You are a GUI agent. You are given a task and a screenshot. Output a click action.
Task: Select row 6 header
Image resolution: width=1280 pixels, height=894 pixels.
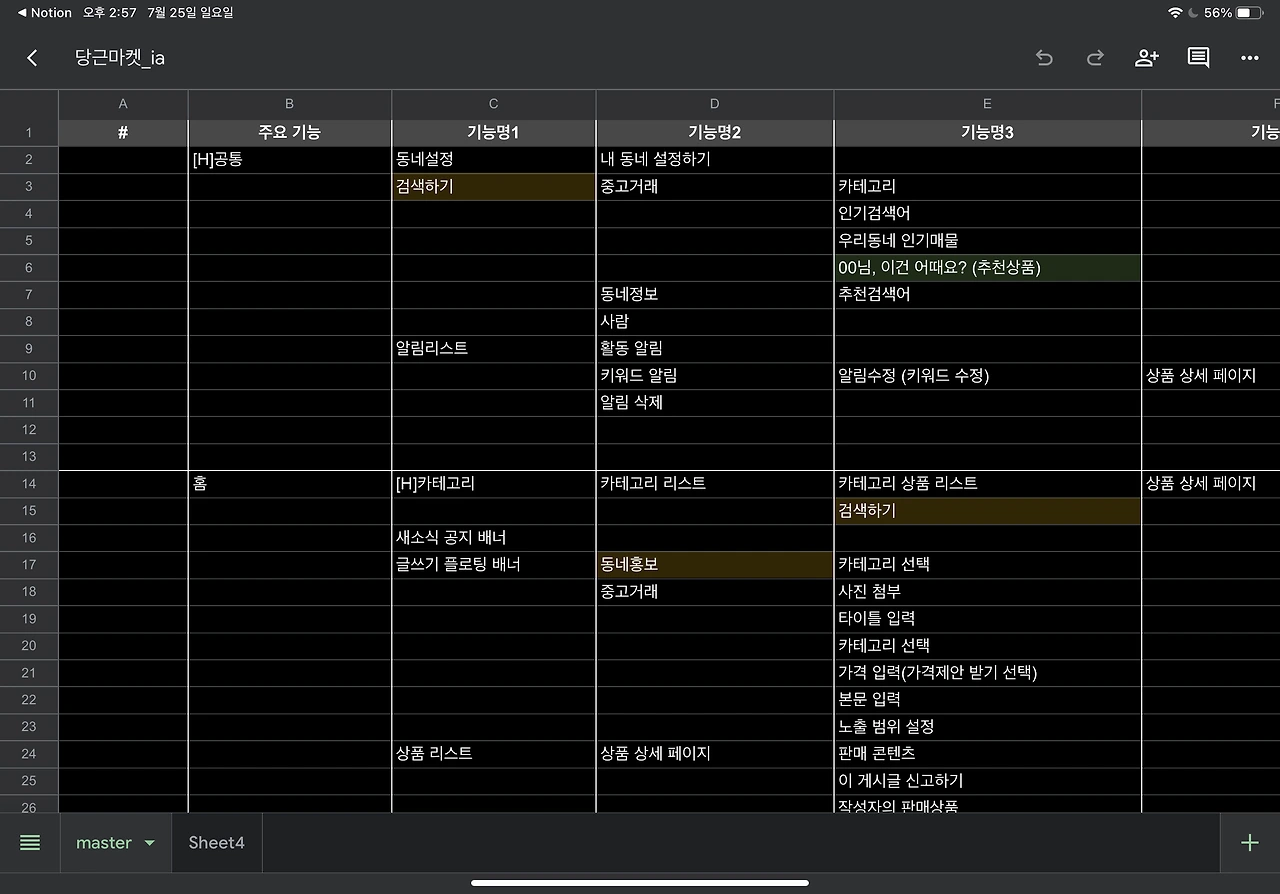(x=29, y=268)
